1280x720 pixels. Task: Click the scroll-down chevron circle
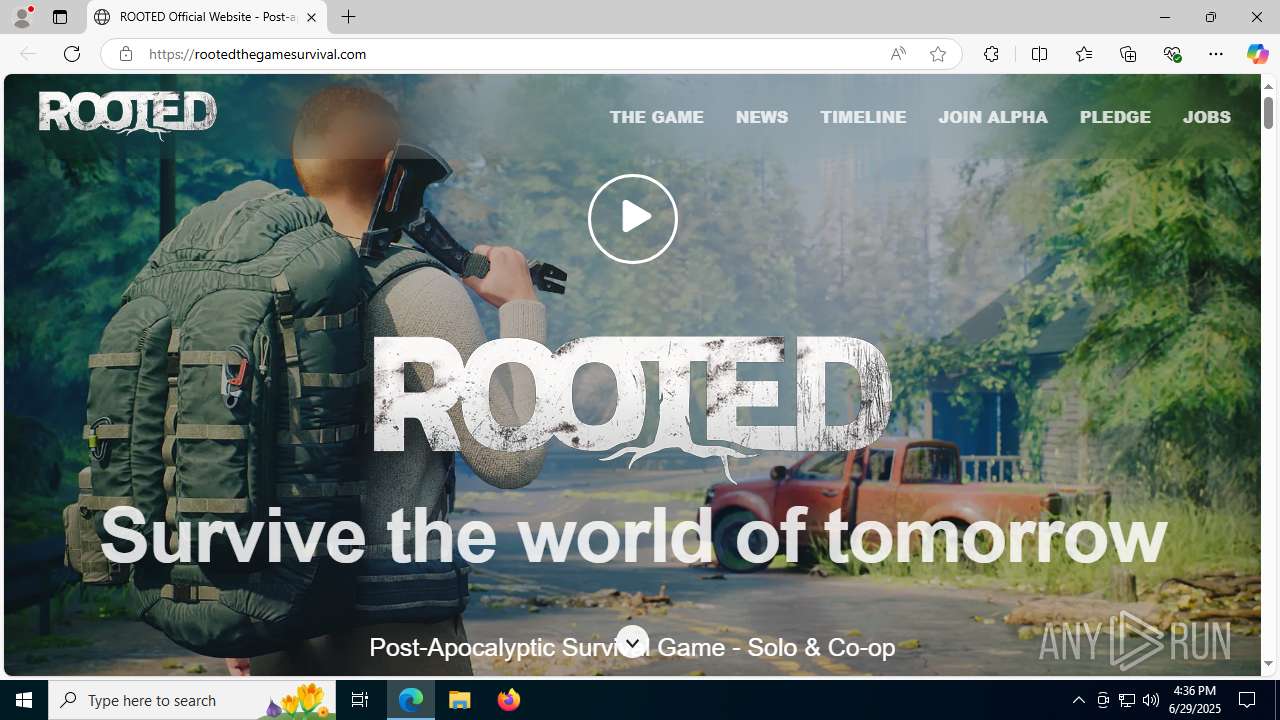(x=632, y=642)
